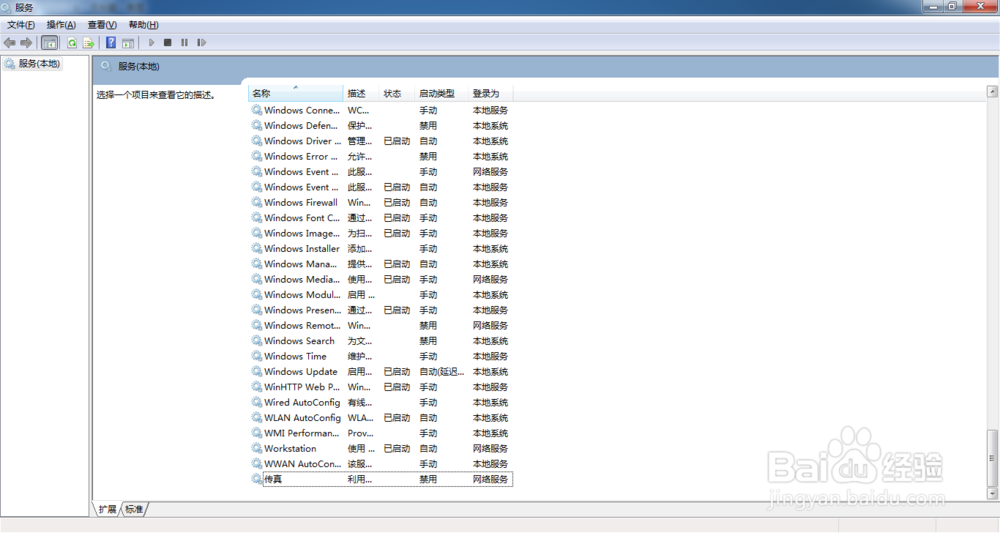Click the Forward arrow toolbar icon

click(26, 43)
